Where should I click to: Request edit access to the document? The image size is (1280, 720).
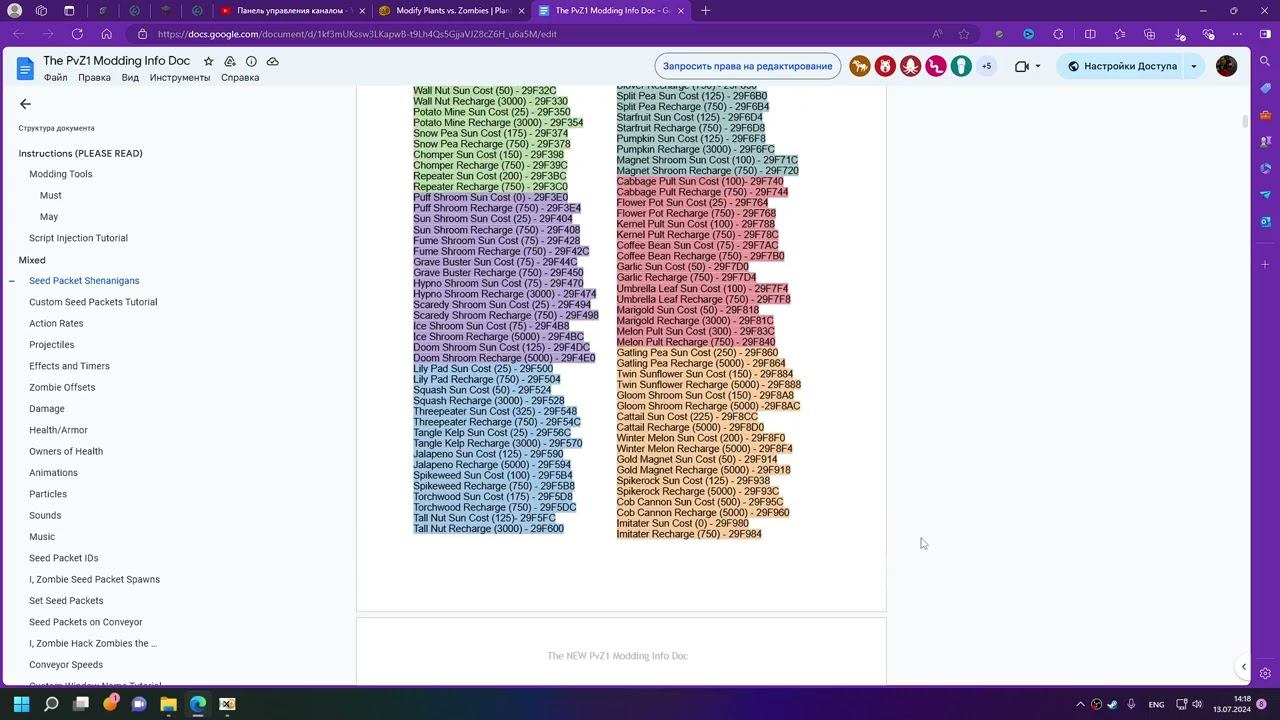(748, 67)
